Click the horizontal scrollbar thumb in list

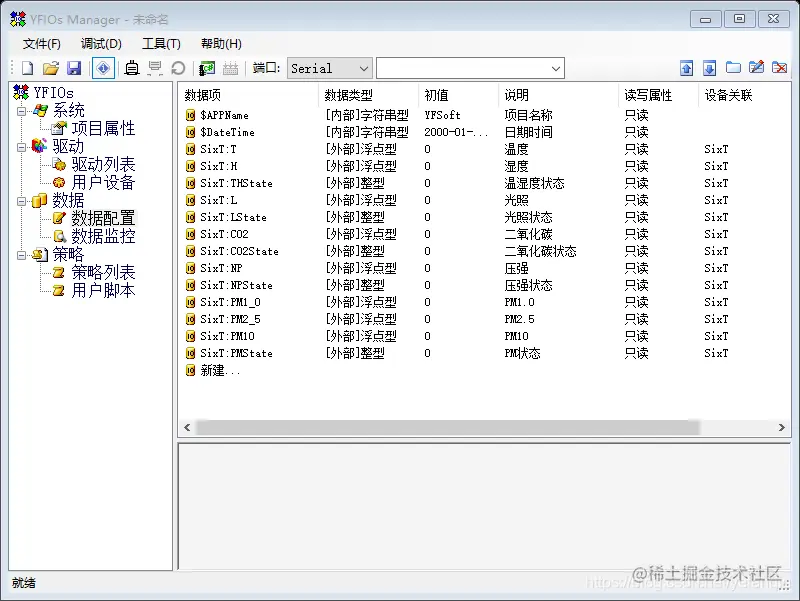pyautogui.click(x=447, y=428)
